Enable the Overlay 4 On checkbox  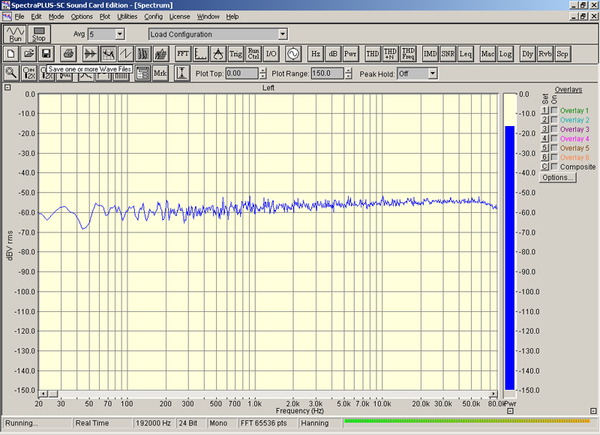coord(554,138)
